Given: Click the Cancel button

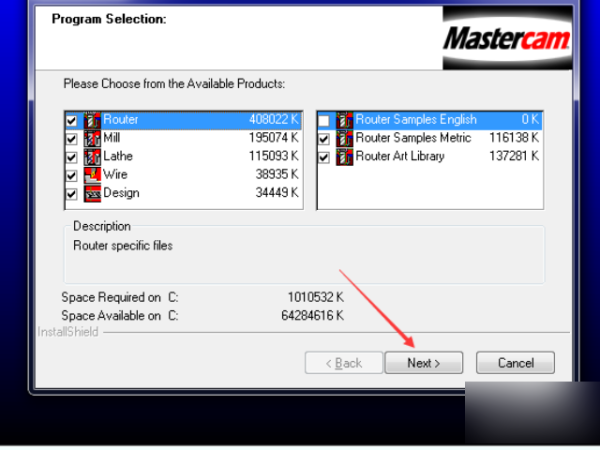Looking at the screenshot, I should [515, 363].
